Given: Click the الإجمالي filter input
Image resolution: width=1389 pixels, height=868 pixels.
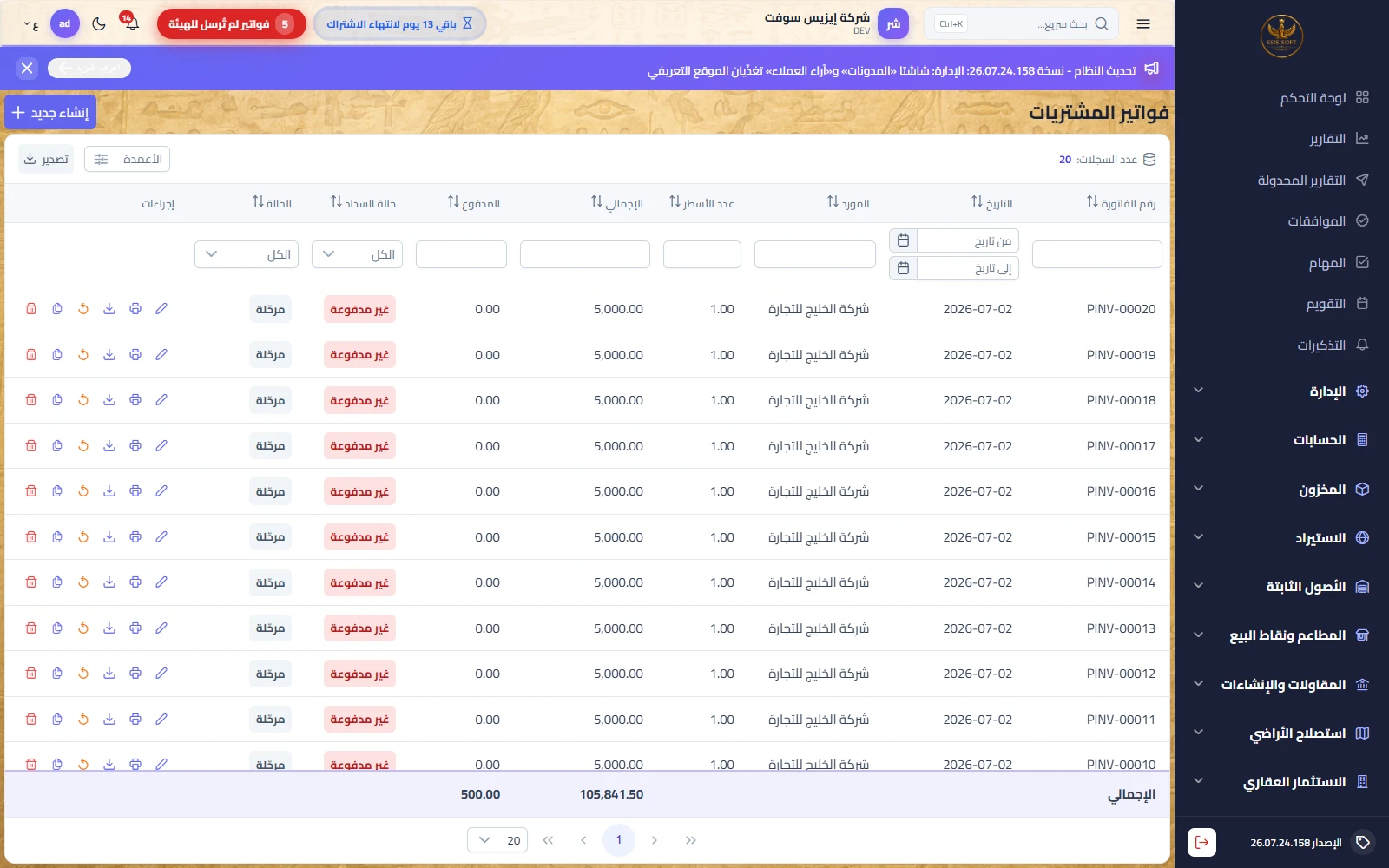Looking at the screenshot, I should click(585, 254).
